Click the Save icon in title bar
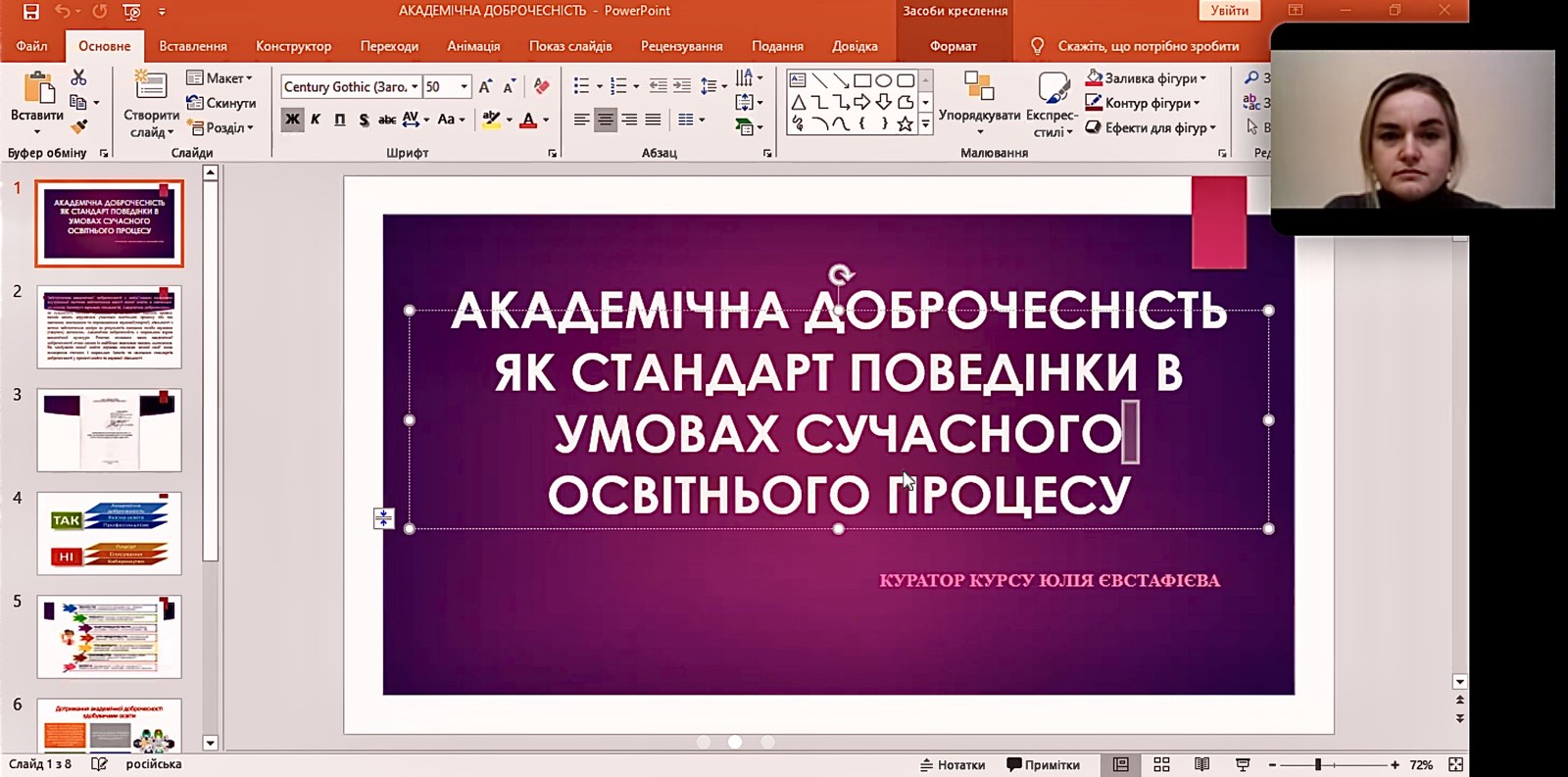Image resolution: width=1568 pixels, height=777 pixels. [x=31, y=12]
